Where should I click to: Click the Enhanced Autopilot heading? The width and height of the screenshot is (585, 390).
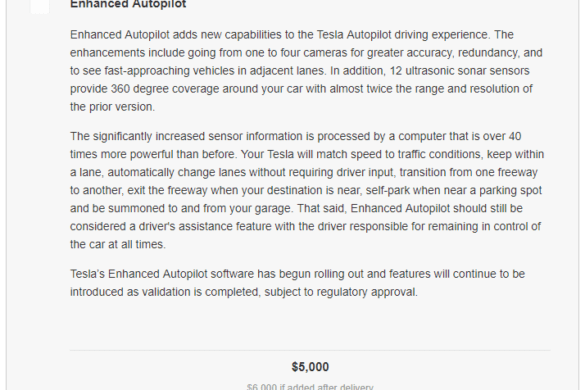[x=128, y=4]
